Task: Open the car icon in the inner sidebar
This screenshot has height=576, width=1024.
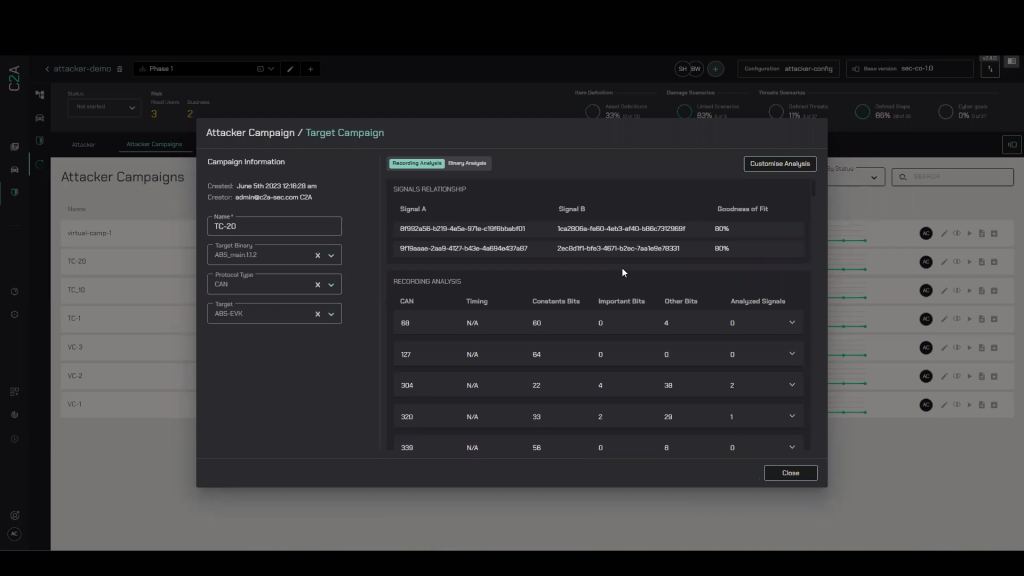Action: (40, 118)
